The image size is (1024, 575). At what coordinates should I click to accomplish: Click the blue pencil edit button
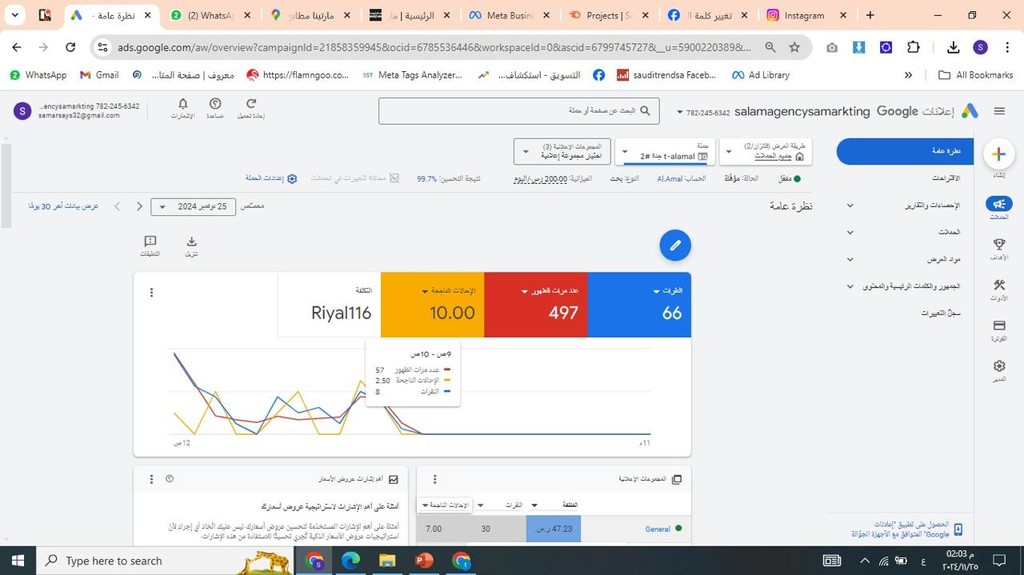675,246
